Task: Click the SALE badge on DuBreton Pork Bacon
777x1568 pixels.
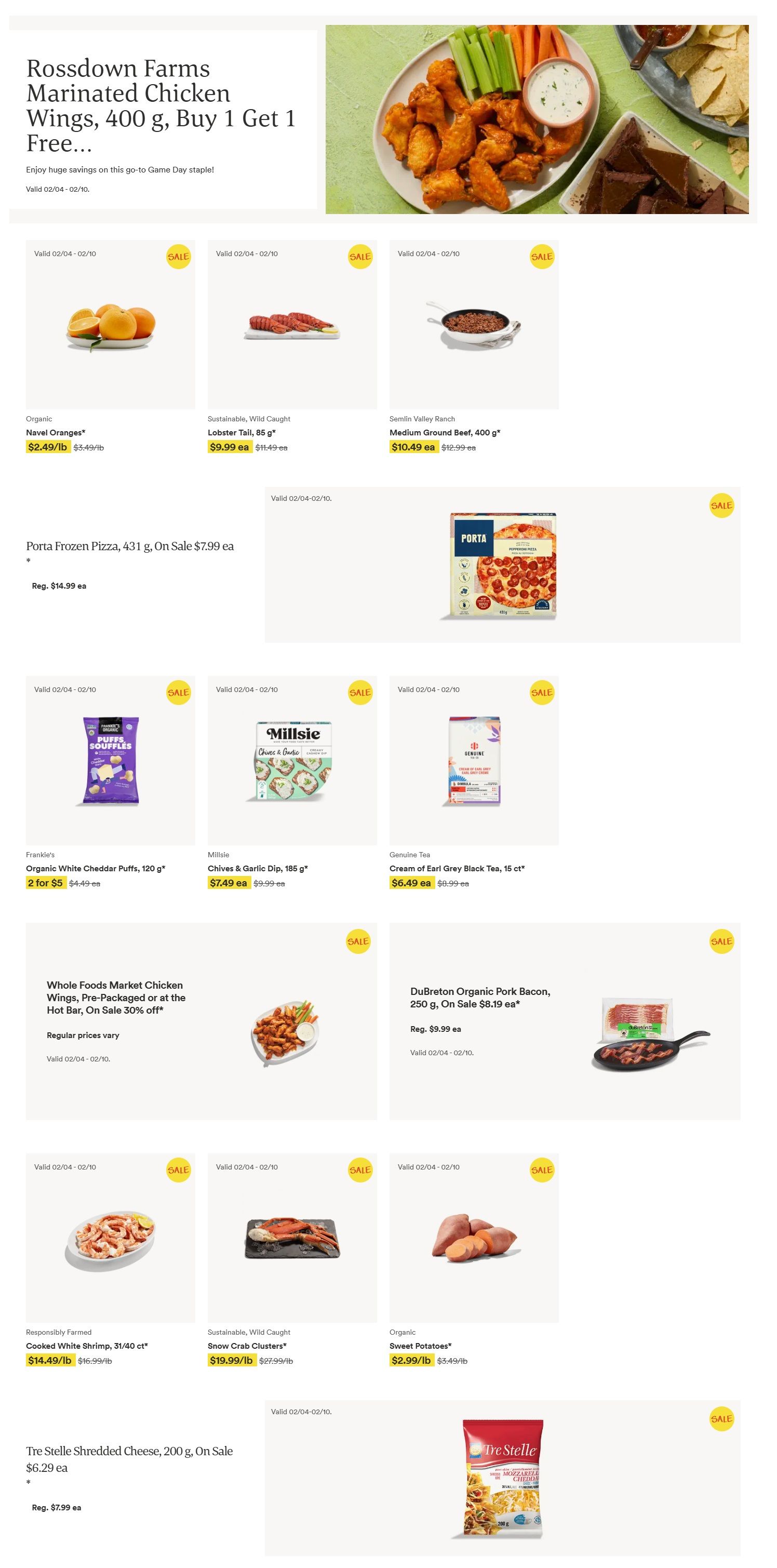Action: (721, 941)
